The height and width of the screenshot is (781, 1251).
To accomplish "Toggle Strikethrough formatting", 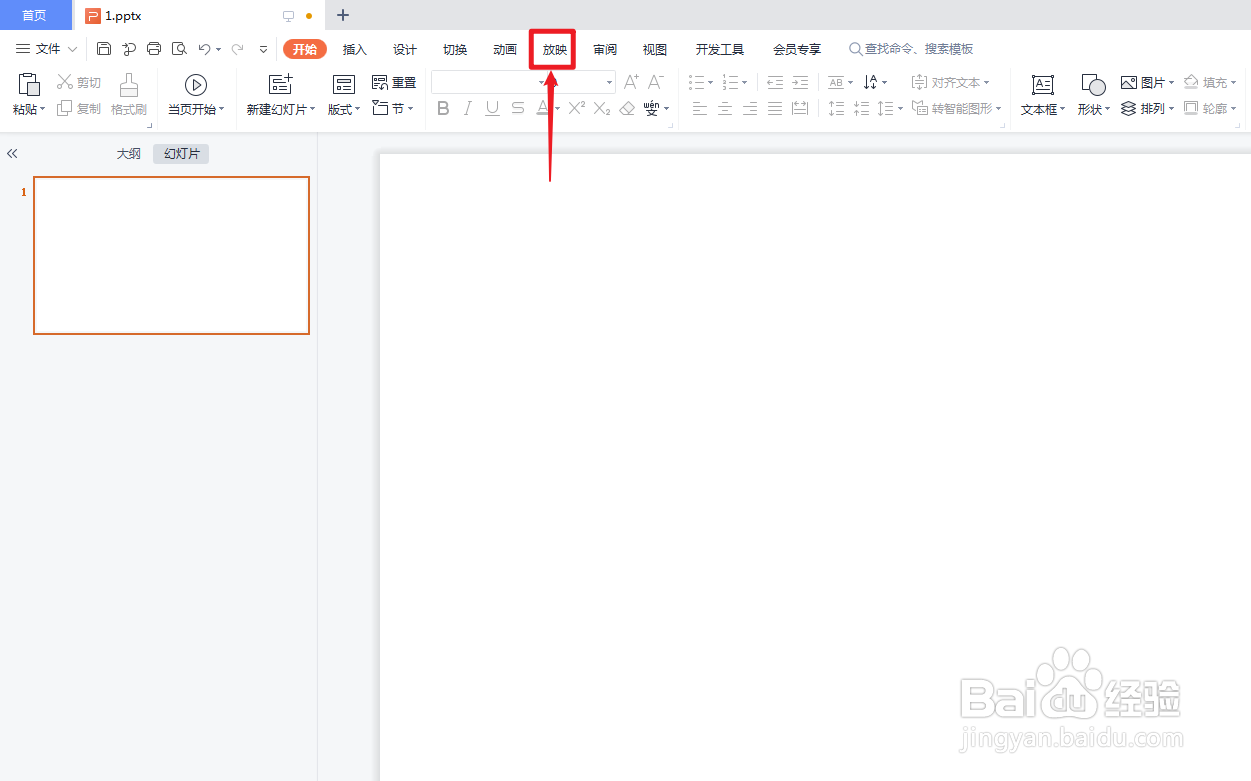I will [x=518, y=108].
